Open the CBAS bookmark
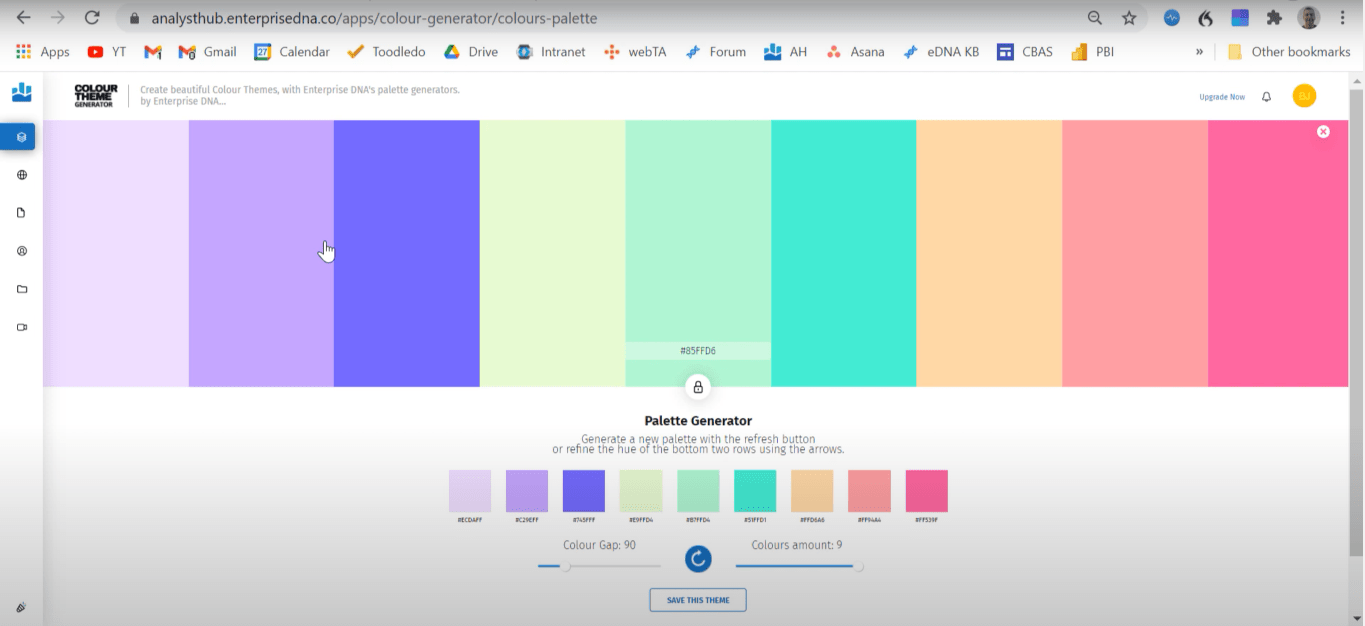 tap(1025, 52)
